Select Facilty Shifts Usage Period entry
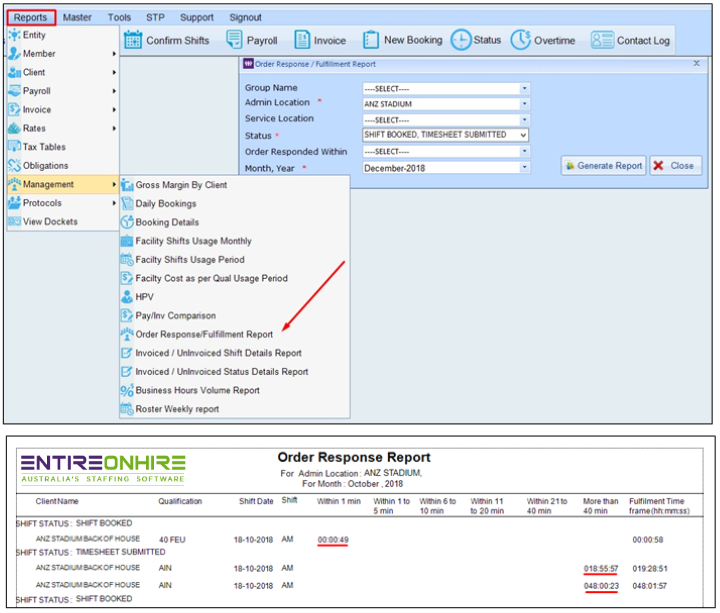 click(x=190, y=260)
